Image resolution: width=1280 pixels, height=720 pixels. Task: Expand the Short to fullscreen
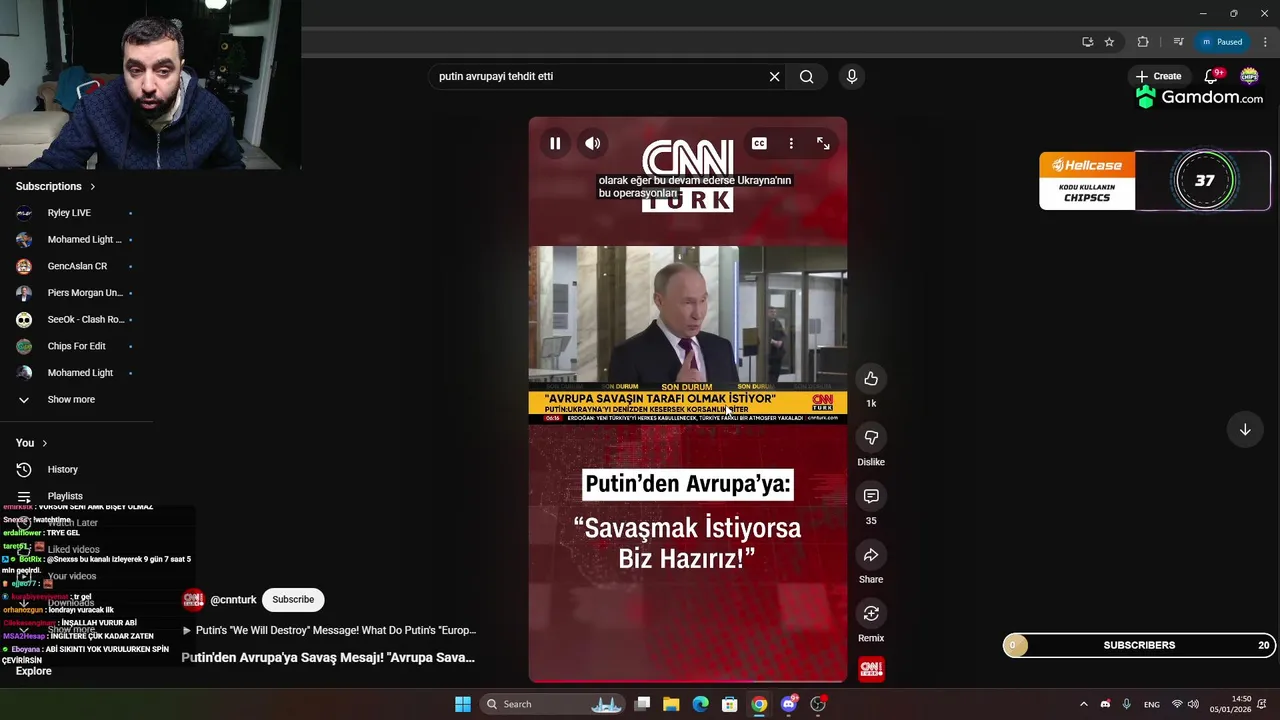[823, 143]
